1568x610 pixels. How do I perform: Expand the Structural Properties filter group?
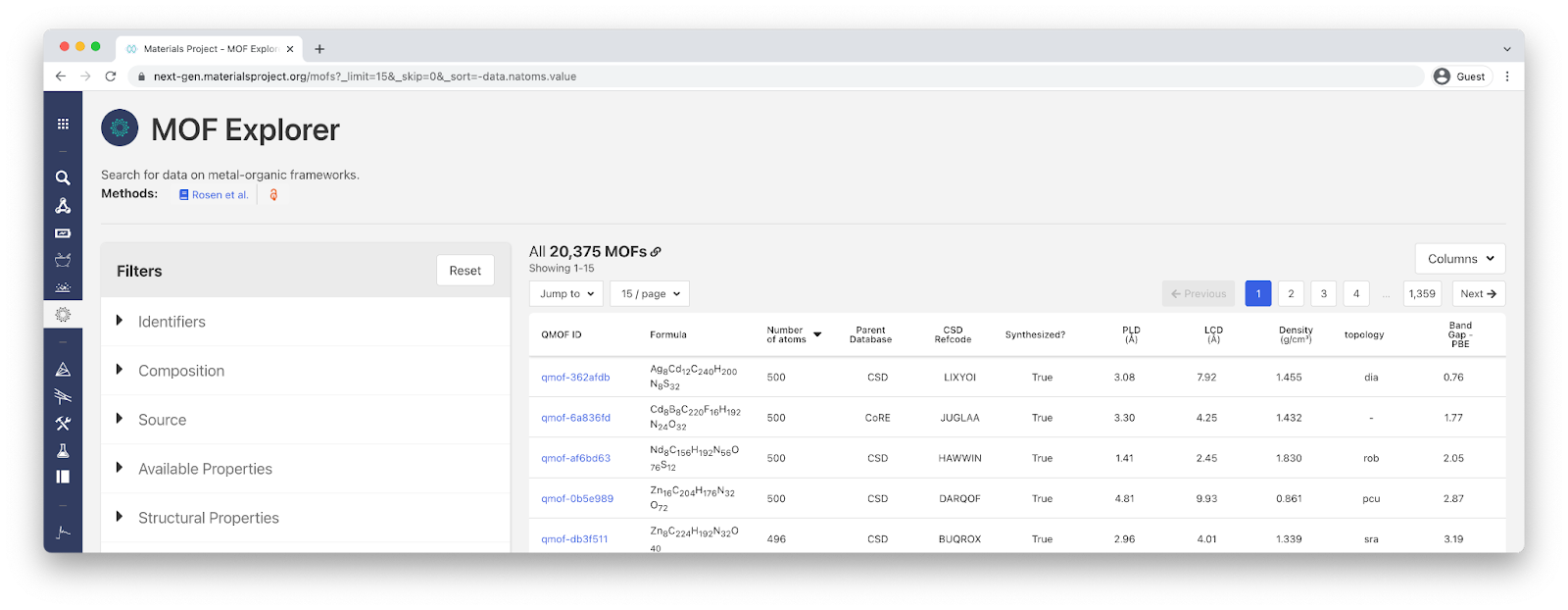coord(306,518)
